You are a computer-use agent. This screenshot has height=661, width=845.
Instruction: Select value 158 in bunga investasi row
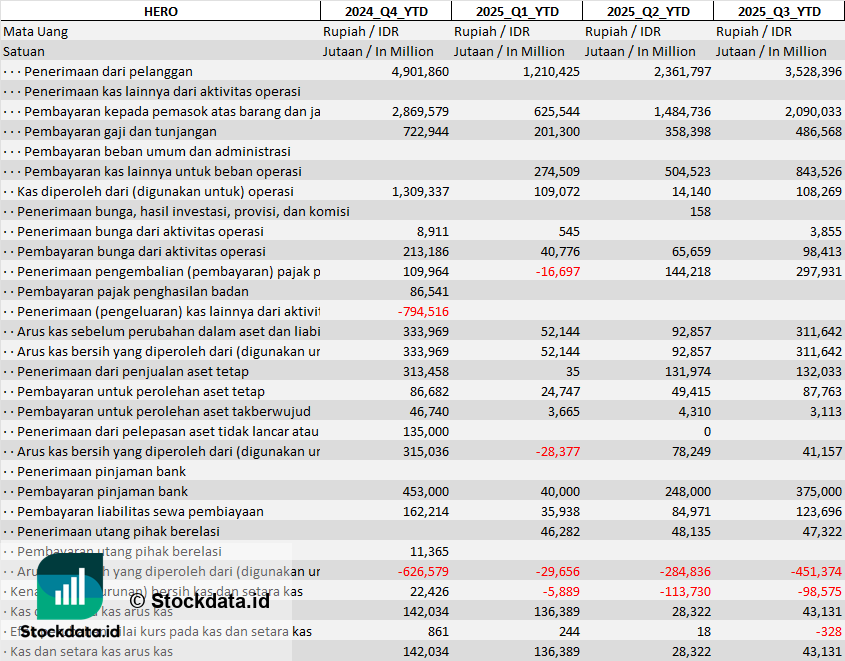pos(700,211)
